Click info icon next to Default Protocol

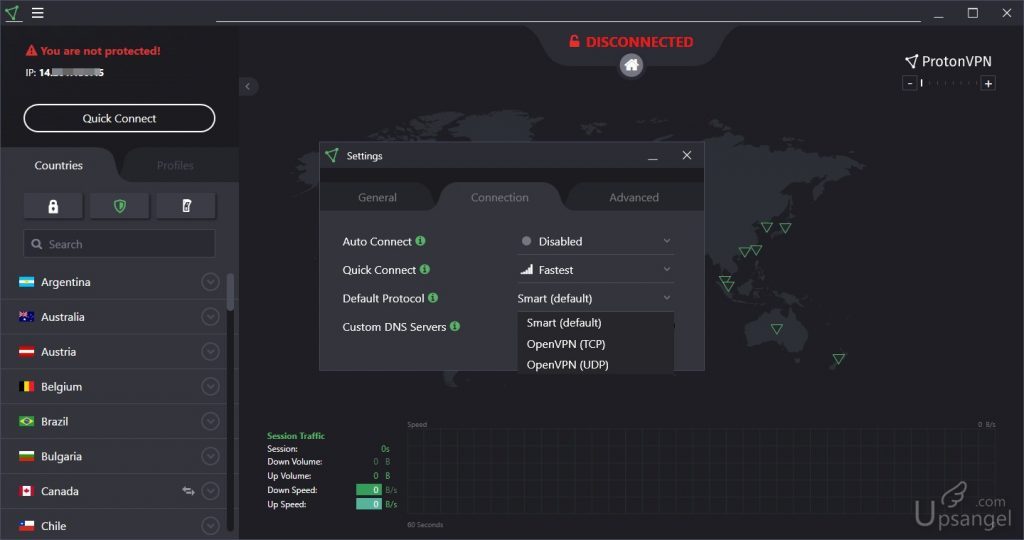(x=433, y=298)
